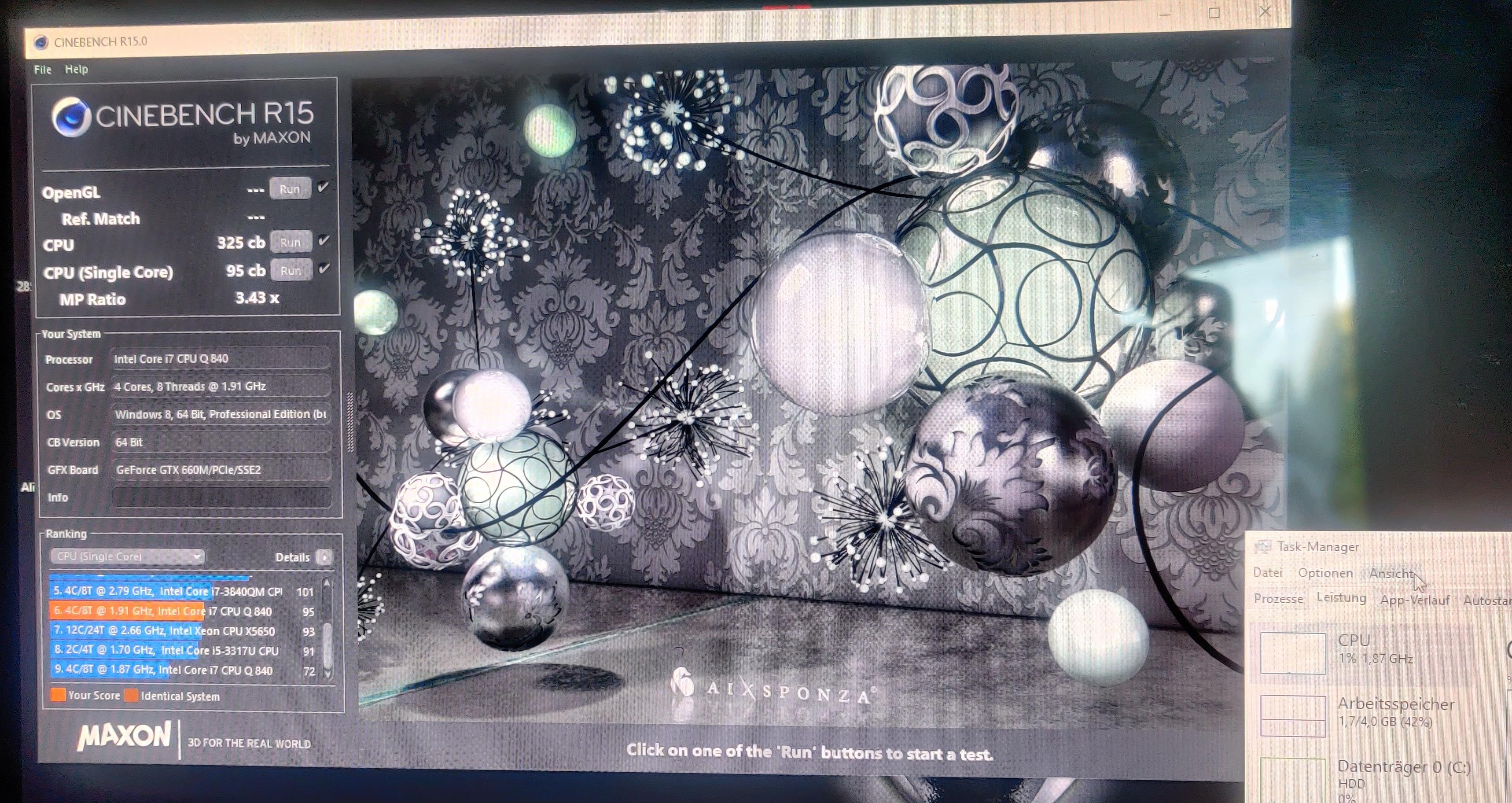
Task: Click the ranking list scroll-down arrow
Action: 328,674
